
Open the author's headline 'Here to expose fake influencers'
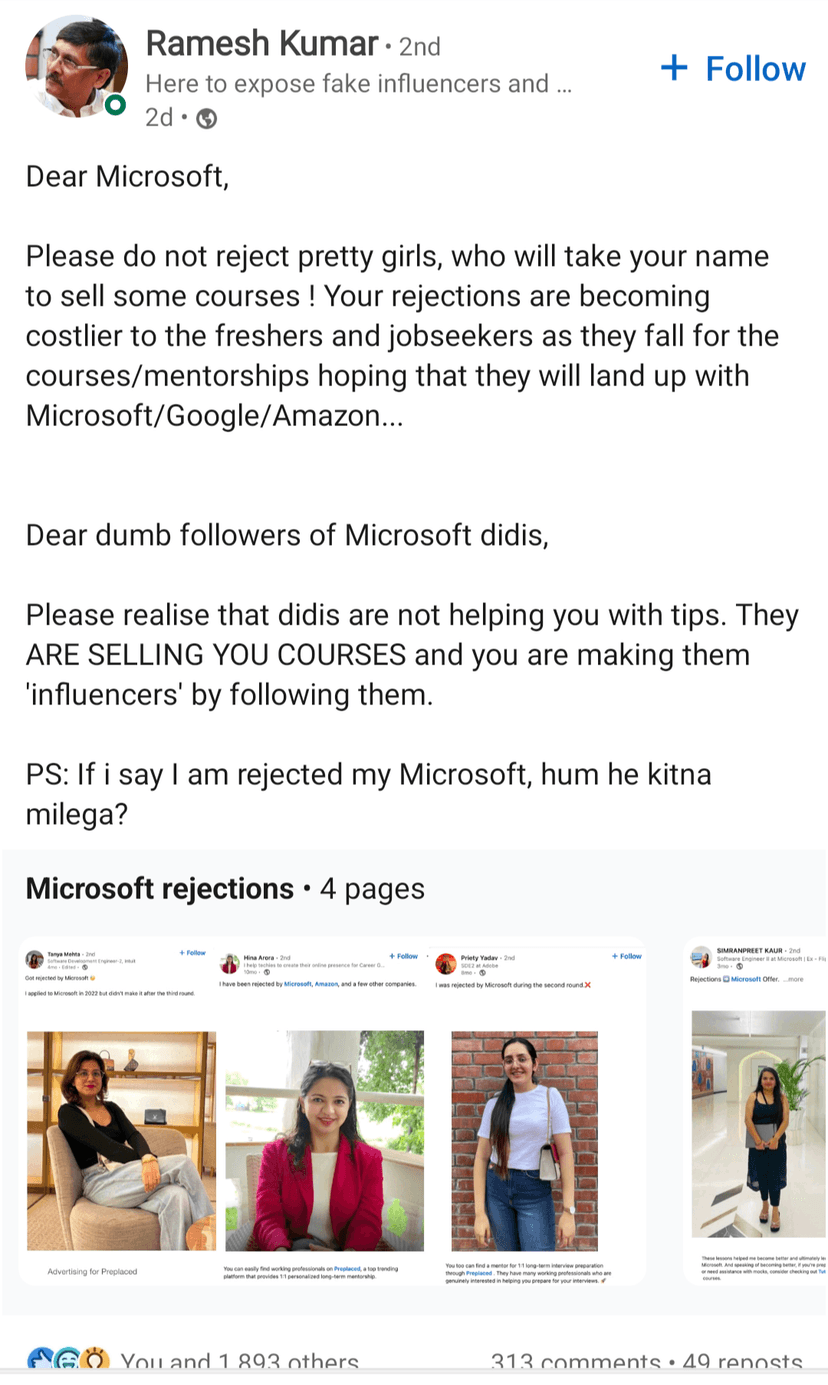click(357, 84)
